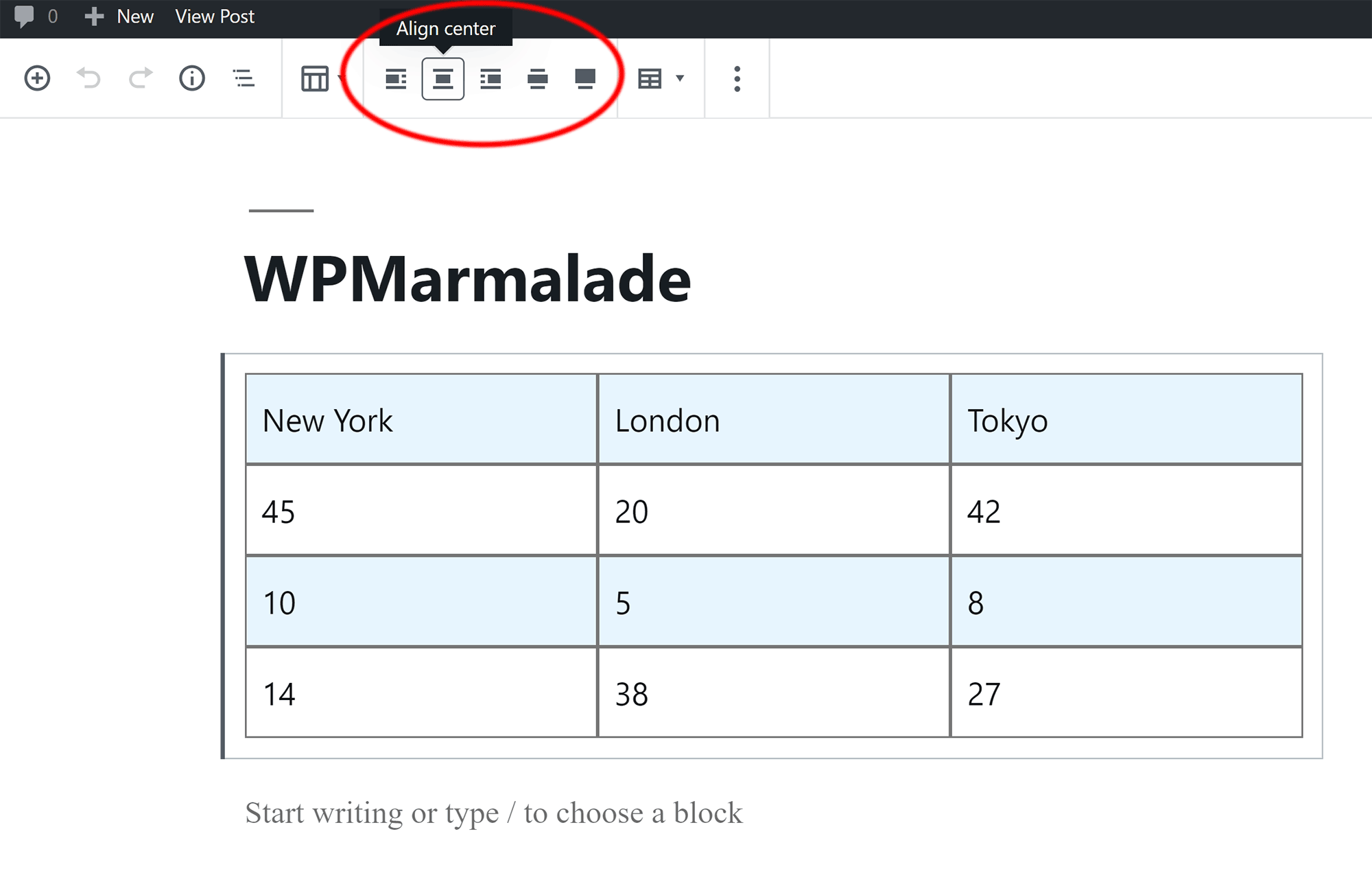The width and height of the screenshot is (1372, 882).
Task: Click the Align full width icon
Action: coord(583,79)
